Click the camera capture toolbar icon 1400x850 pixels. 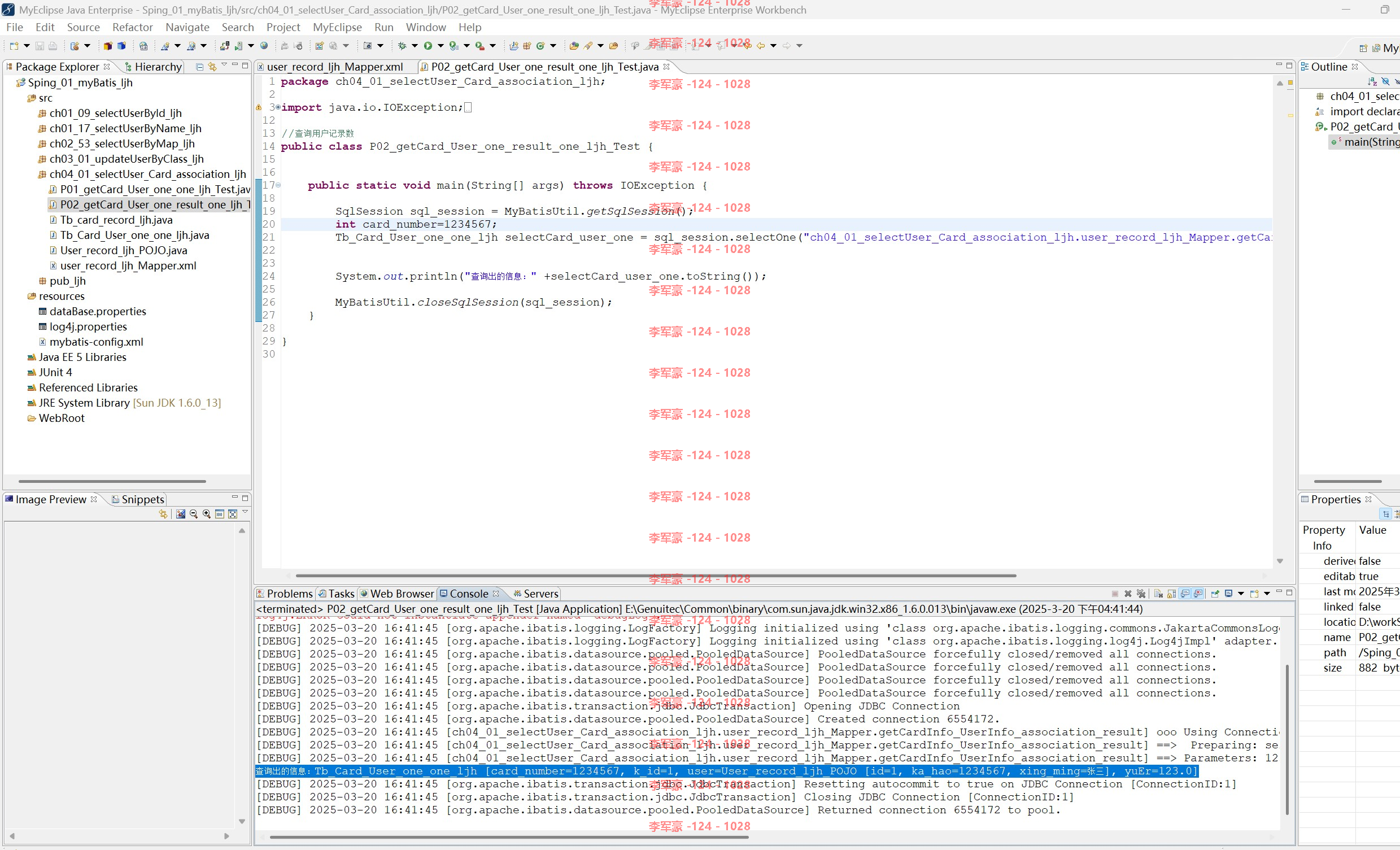click(x=368, y=46)
